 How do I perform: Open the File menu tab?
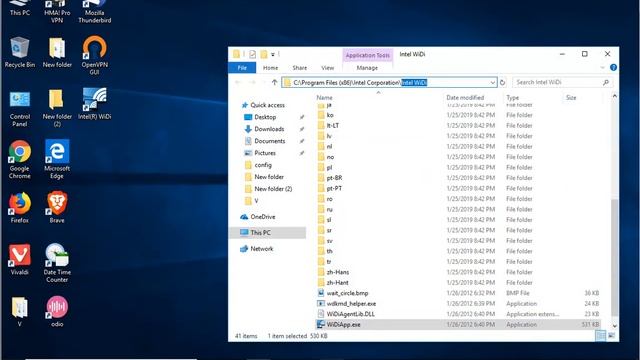(242, 68)
